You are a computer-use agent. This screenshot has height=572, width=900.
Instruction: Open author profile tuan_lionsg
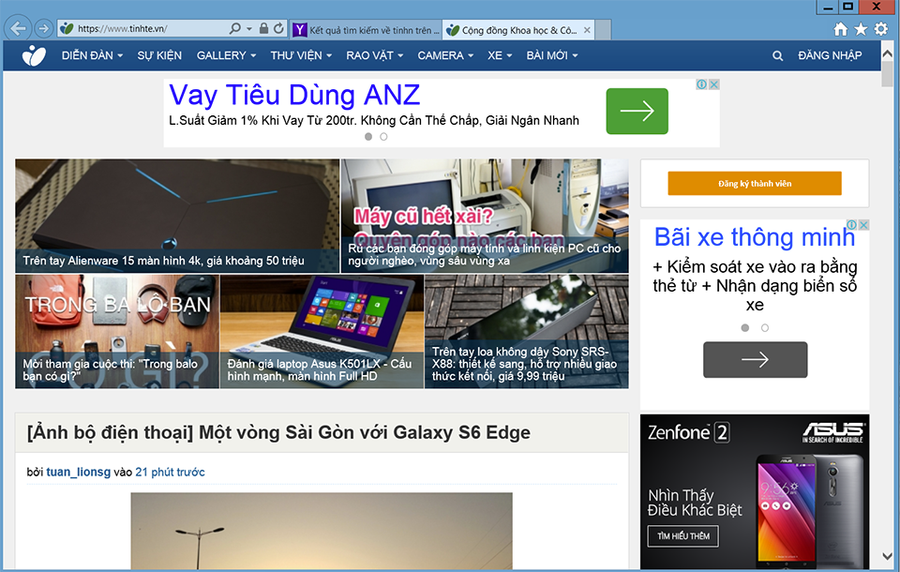pyautogui.click(x=78, y=472)
